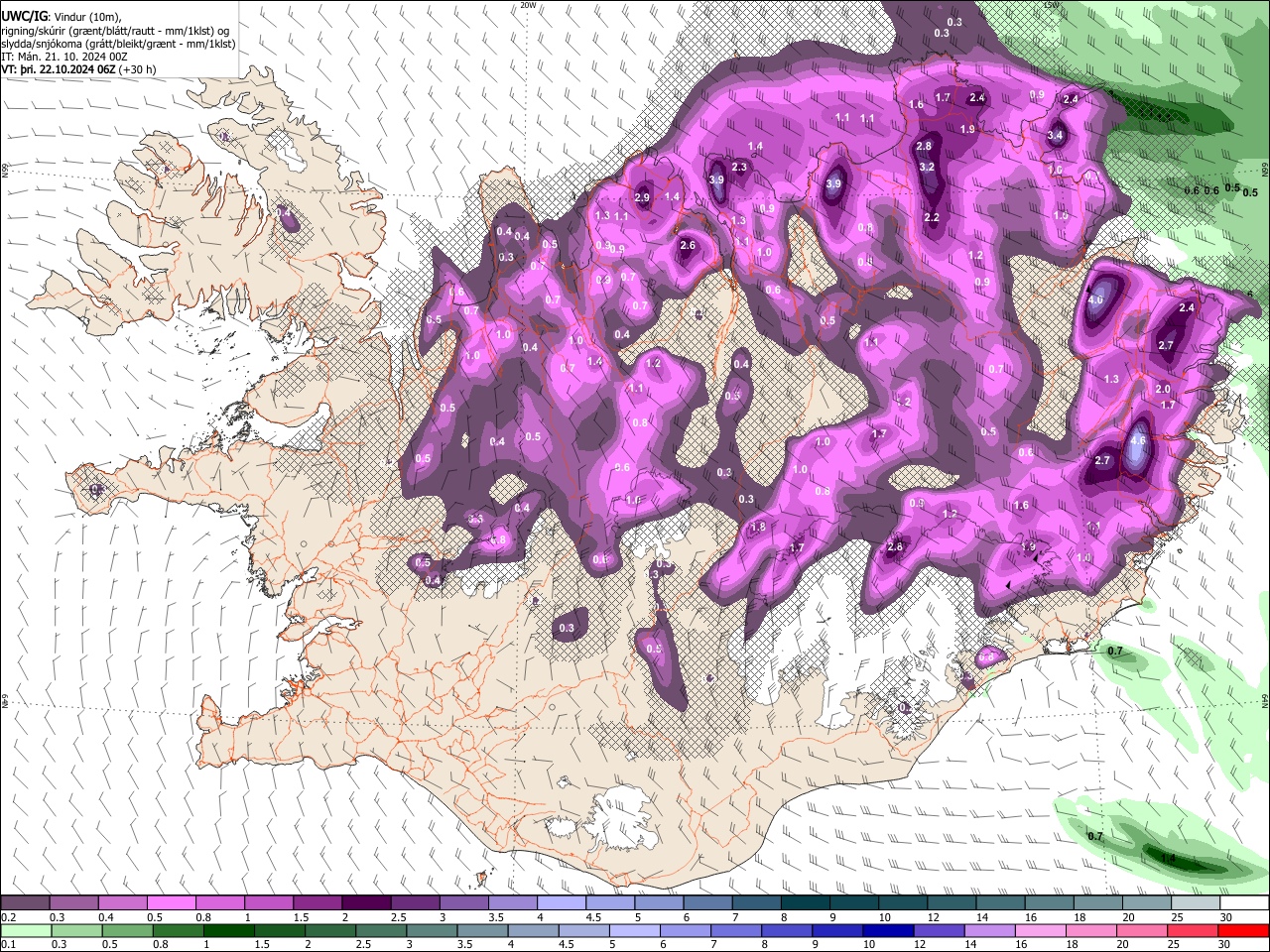1270x952 pixels.
Task: Click the 1.8 snowfall value
Action: click(759, 528)
